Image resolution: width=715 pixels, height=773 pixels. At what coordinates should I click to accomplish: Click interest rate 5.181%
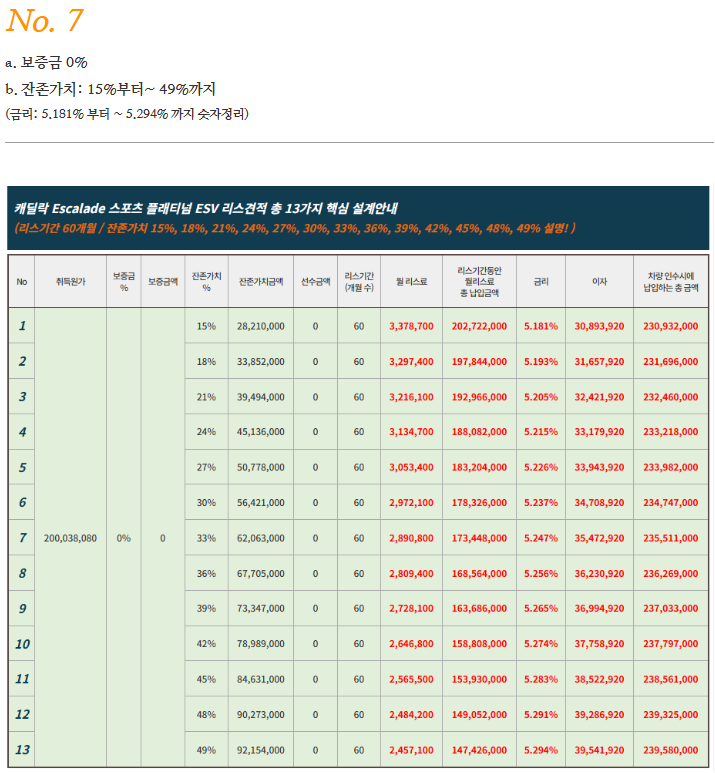coord(541,326)
